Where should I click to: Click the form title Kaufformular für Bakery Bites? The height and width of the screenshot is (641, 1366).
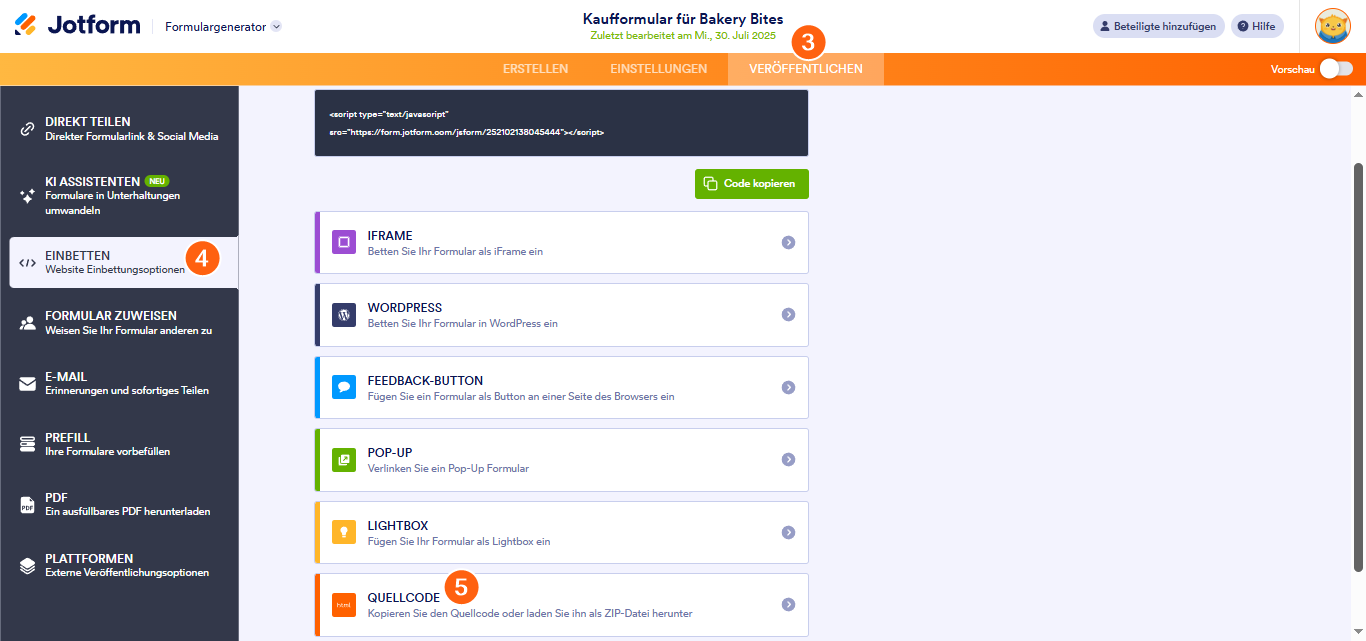[x=683, y=19]
